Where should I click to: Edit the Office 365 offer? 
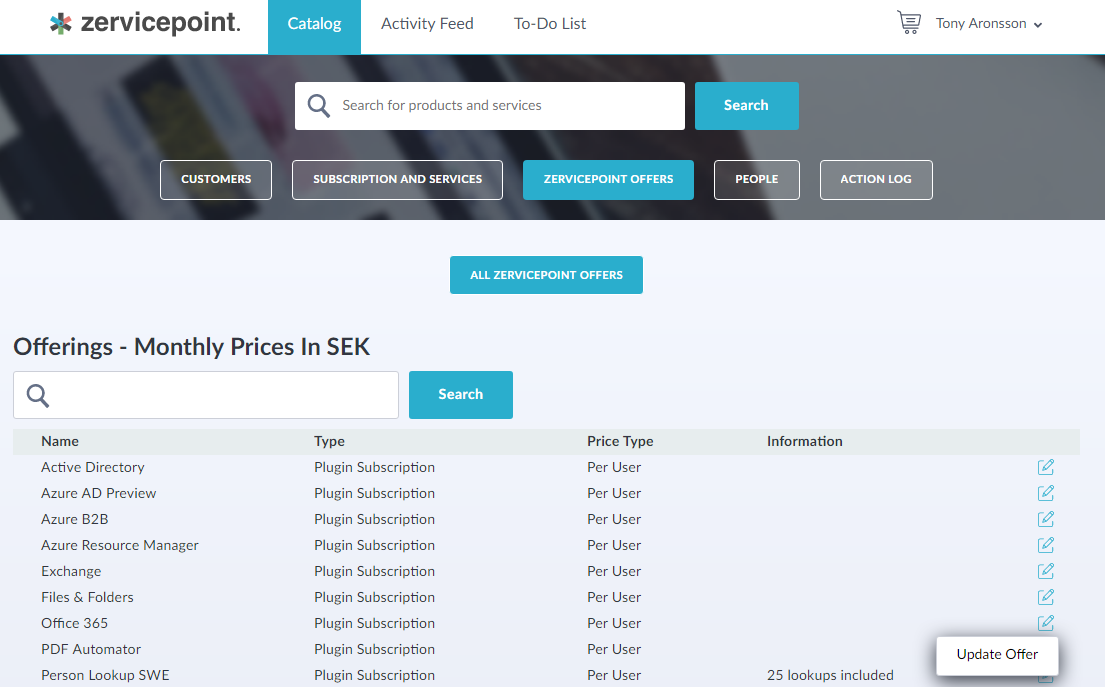point(1045,623)
